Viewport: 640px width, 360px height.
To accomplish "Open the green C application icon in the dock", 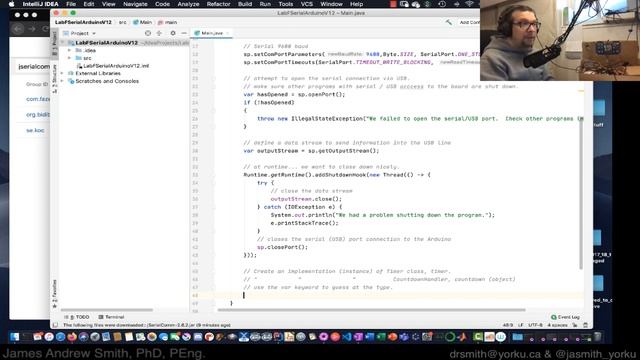I will [x=478, y=337].
